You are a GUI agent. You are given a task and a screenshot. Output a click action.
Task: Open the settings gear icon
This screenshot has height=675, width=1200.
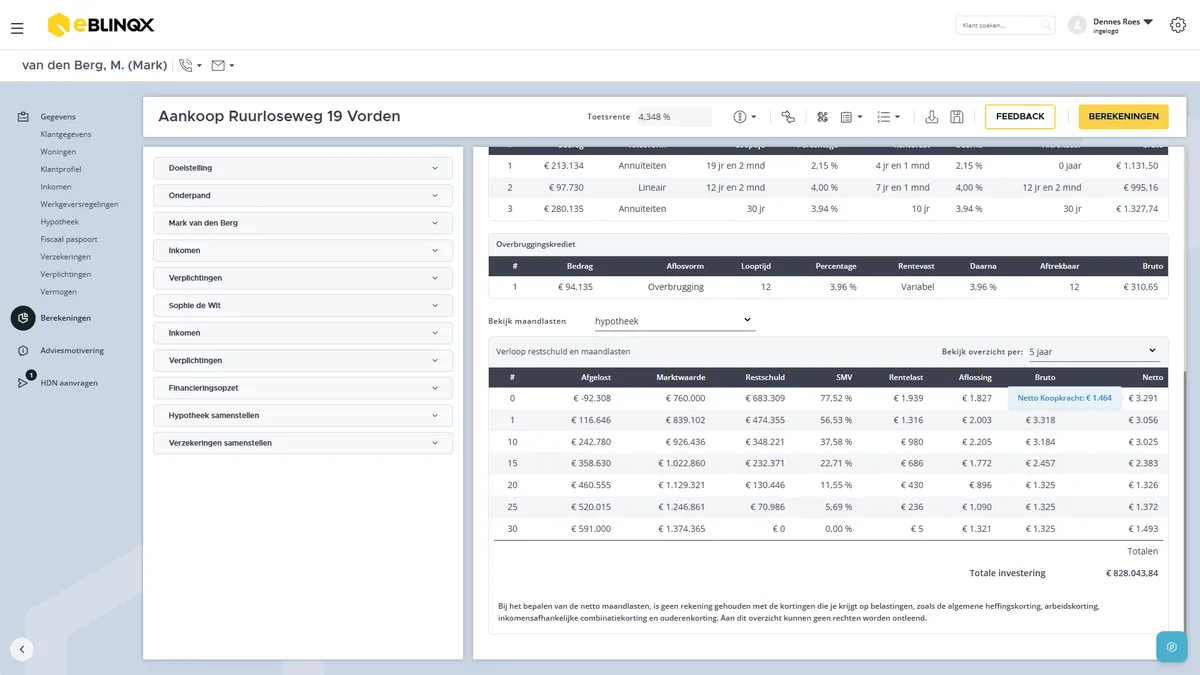pos(1178,25)
